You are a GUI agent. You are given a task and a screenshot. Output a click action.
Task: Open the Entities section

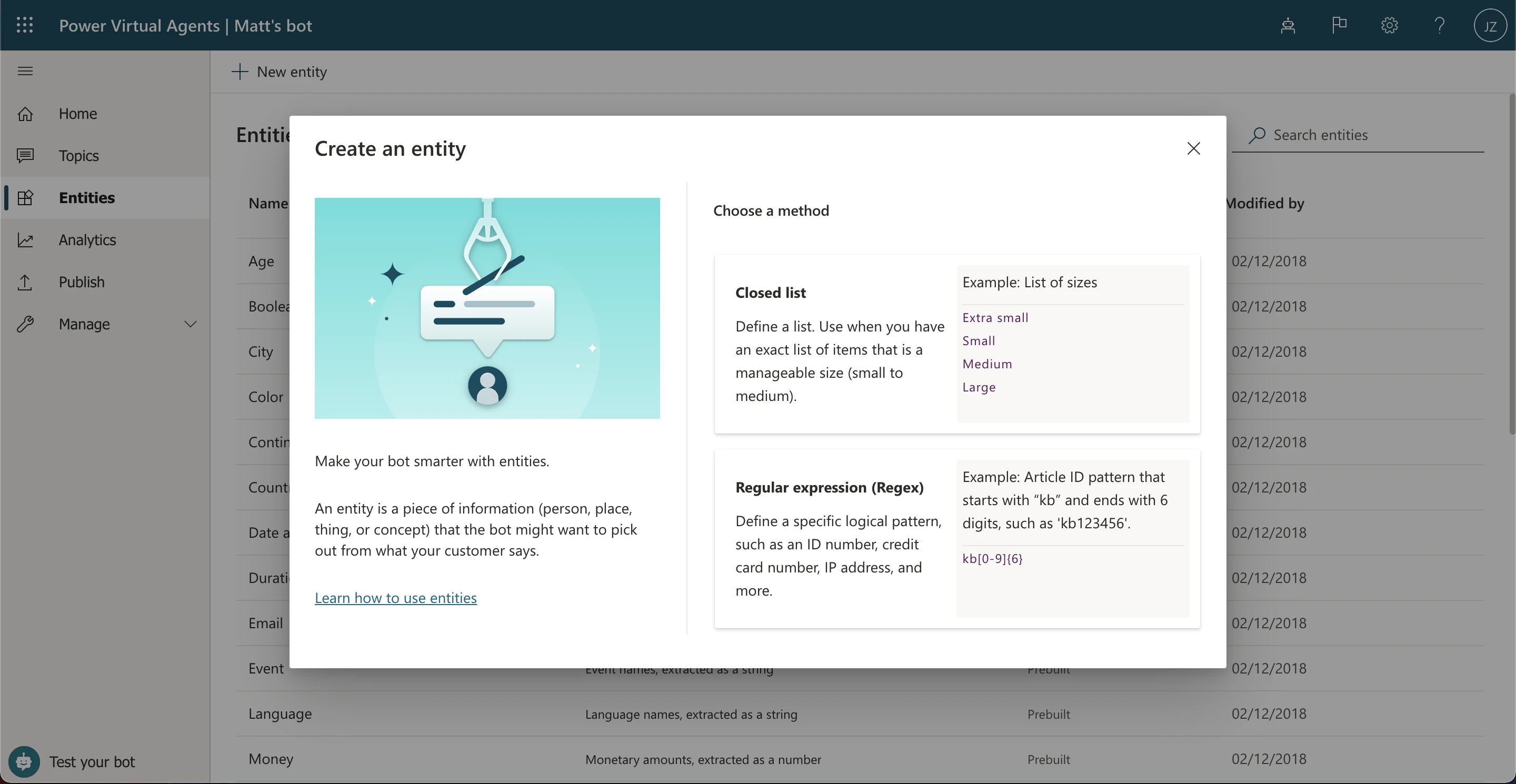coord(86,198)
